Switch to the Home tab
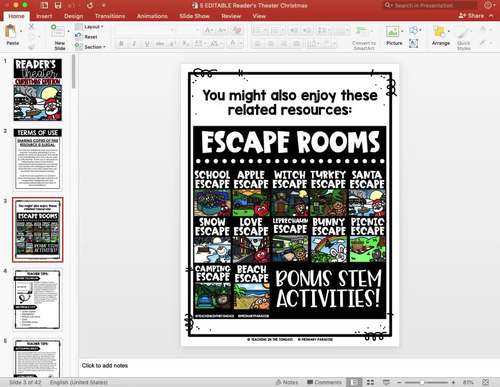 point(16,16)
